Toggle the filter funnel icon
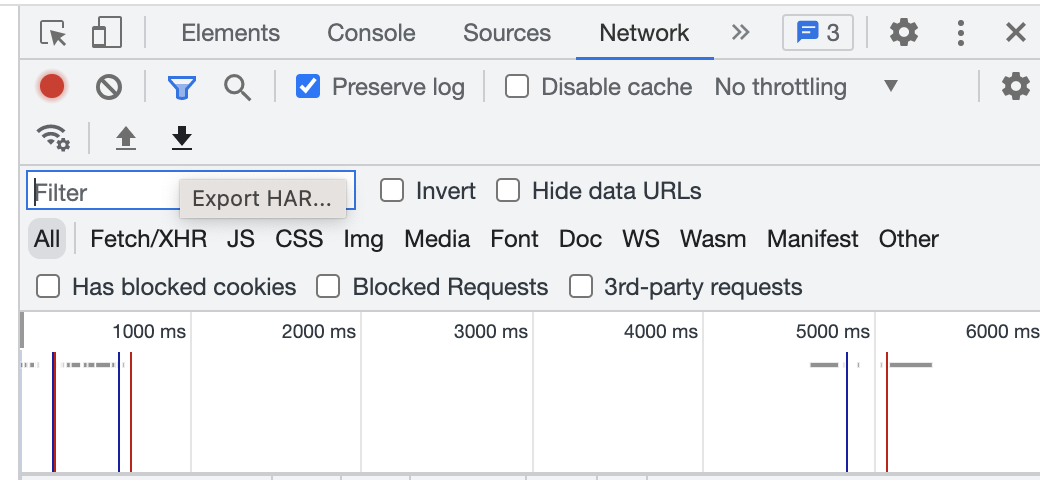The width and height of the screenshot is (1040, 480). pos(181,87)
